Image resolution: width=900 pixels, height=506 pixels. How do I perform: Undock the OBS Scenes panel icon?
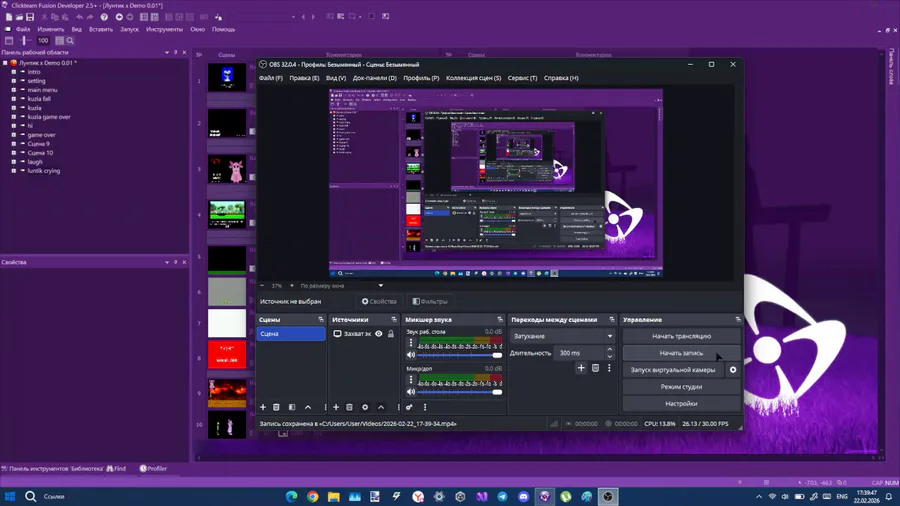(321, 320)
